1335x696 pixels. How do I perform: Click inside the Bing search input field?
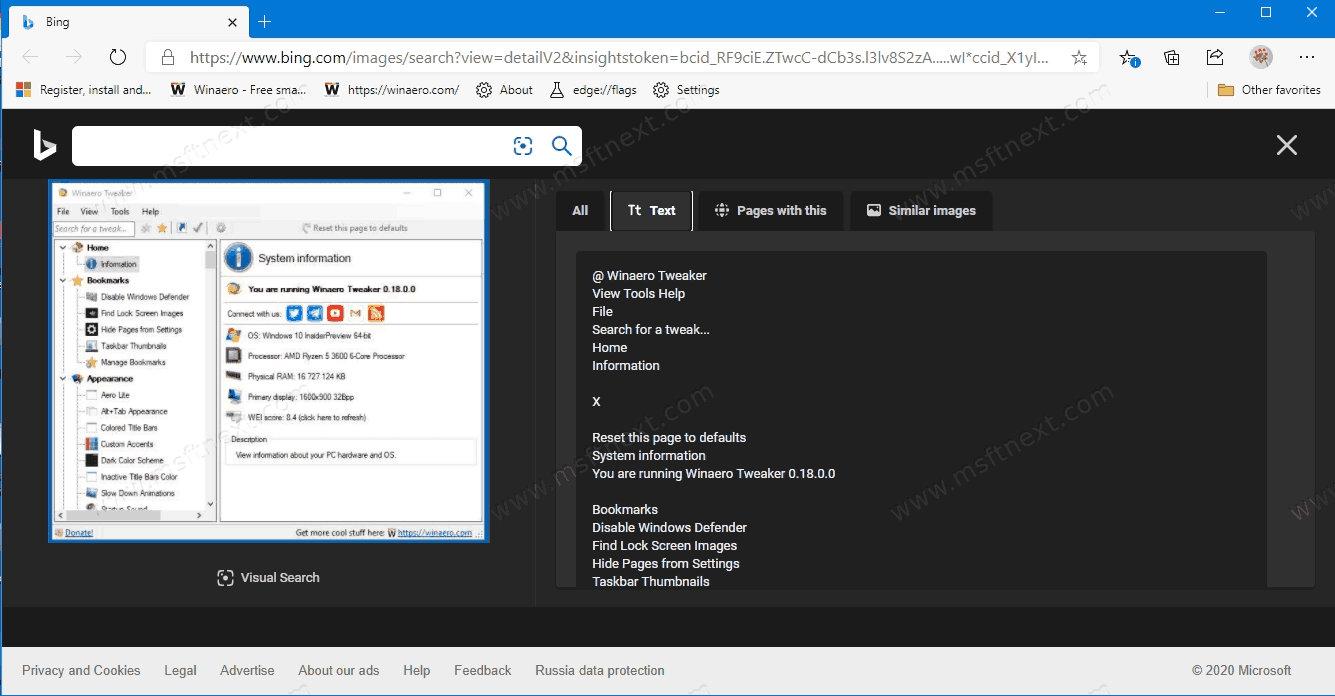(x=290, y=146)
